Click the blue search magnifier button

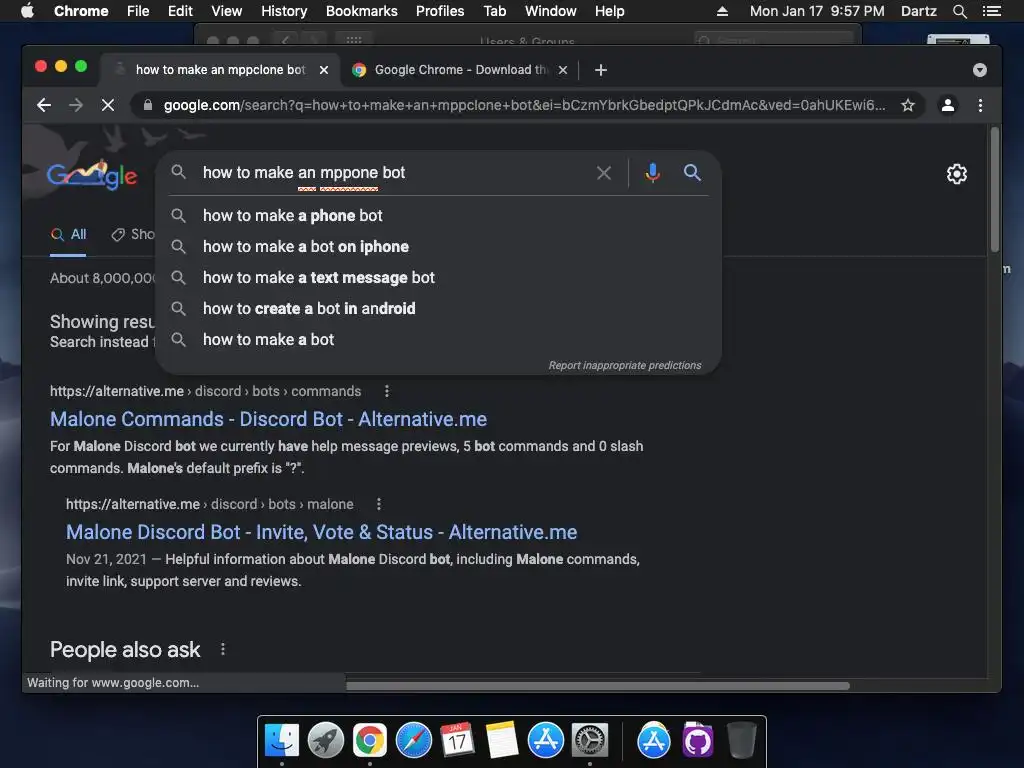click(692, 172)
